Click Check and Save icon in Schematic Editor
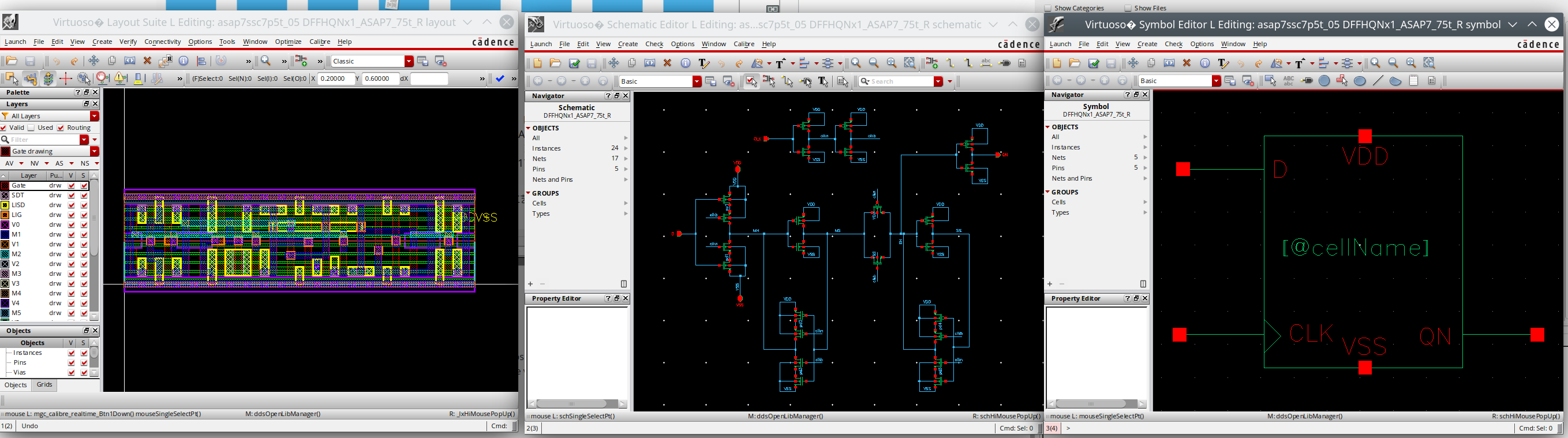The image size is (1568, 438). click(574, 63)
